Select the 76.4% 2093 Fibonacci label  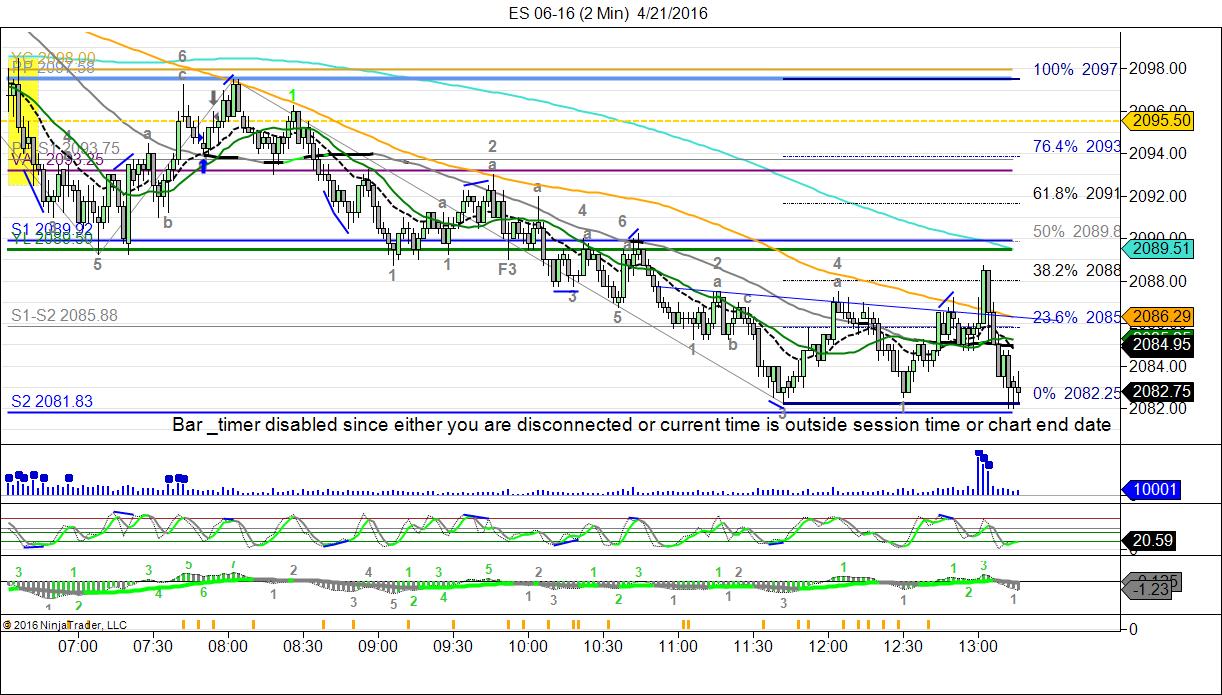pyautogui.click(x=1076, y=146)
